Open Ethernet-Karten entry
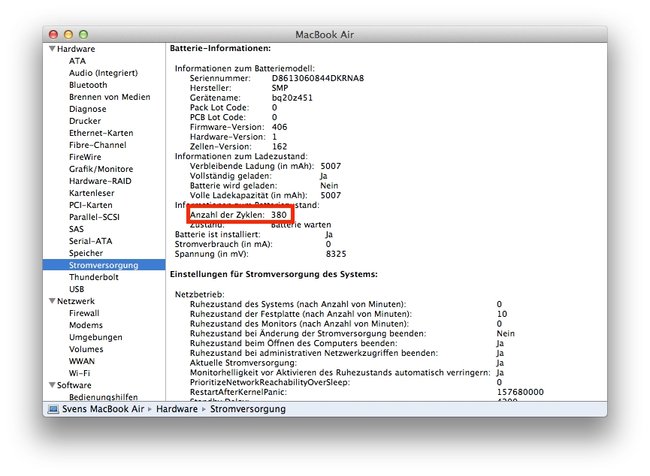 point(101,133)
